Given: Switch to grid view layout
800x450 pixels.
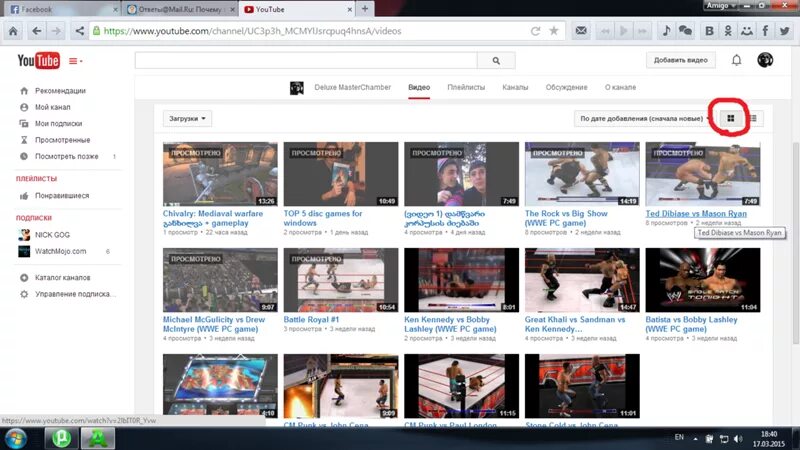Looking at the screenshot, I should (731, 118).
